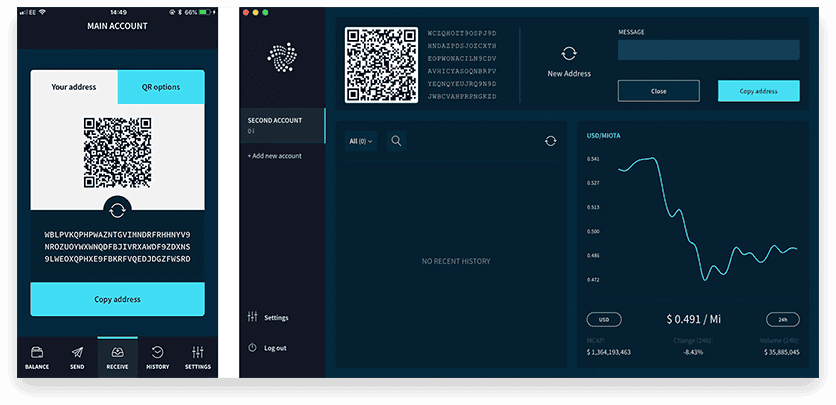This screenshot has width=836, height=405.
Task: Open Settings in desktop sidebar
Action: [x=268, y=318]
